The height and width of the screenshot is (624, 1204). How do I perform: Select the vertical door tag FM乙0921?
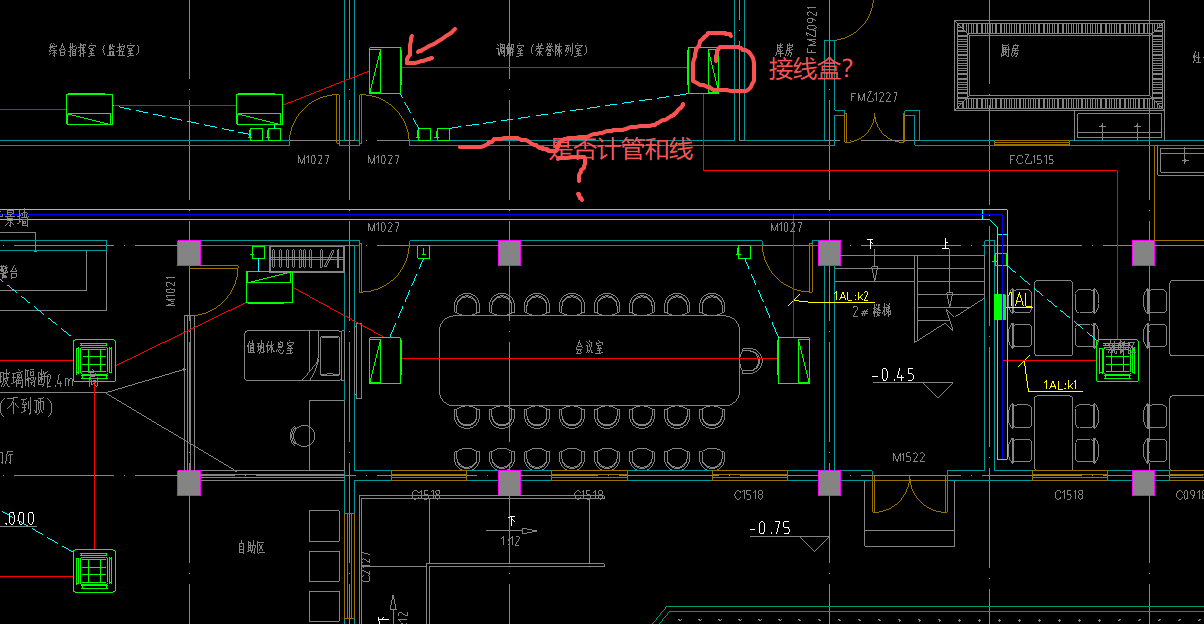point(812,30)
